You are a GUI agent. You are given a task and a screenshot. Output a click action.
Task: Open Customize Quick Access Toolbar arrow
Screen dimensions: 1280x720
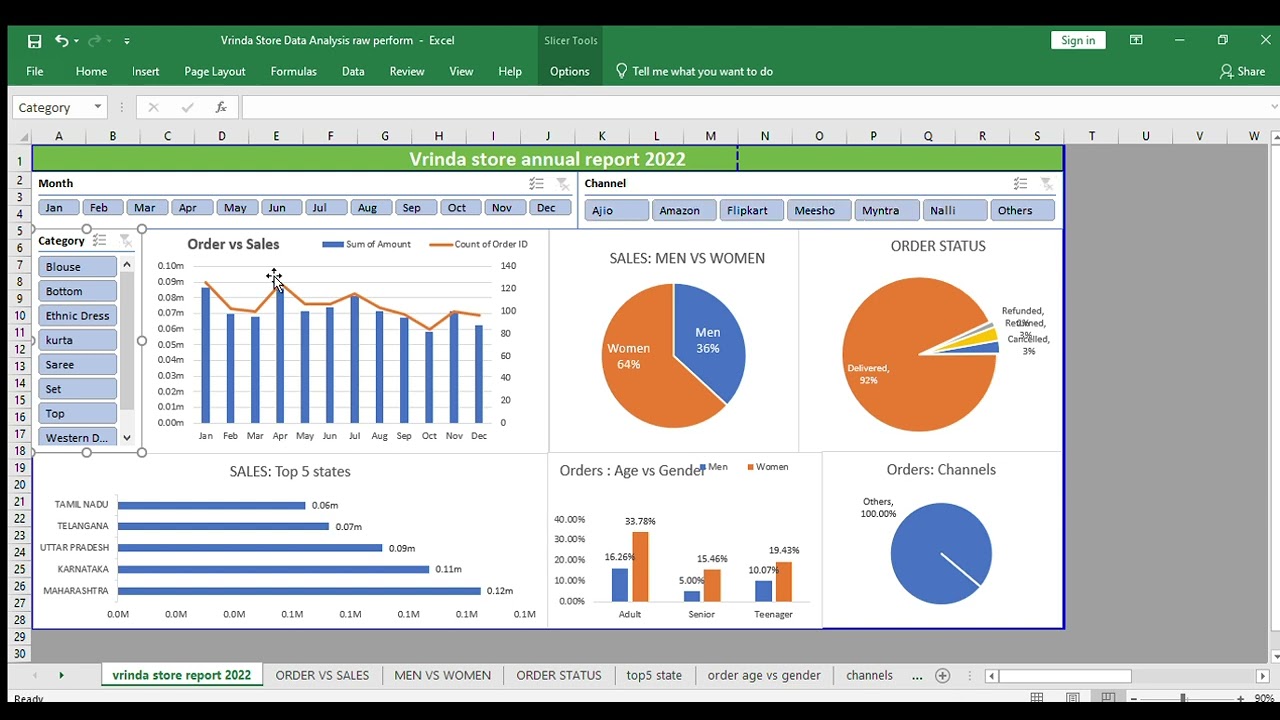[x=127, y=41]
